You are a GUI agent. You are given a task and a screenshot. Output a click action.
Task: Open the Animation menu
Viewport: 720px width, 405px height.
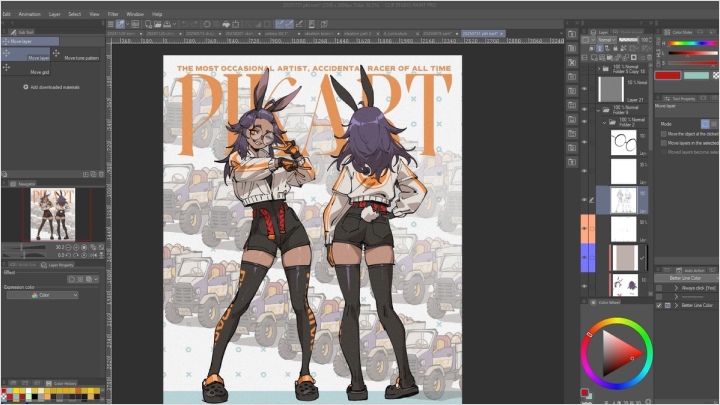tap(29, 14)
